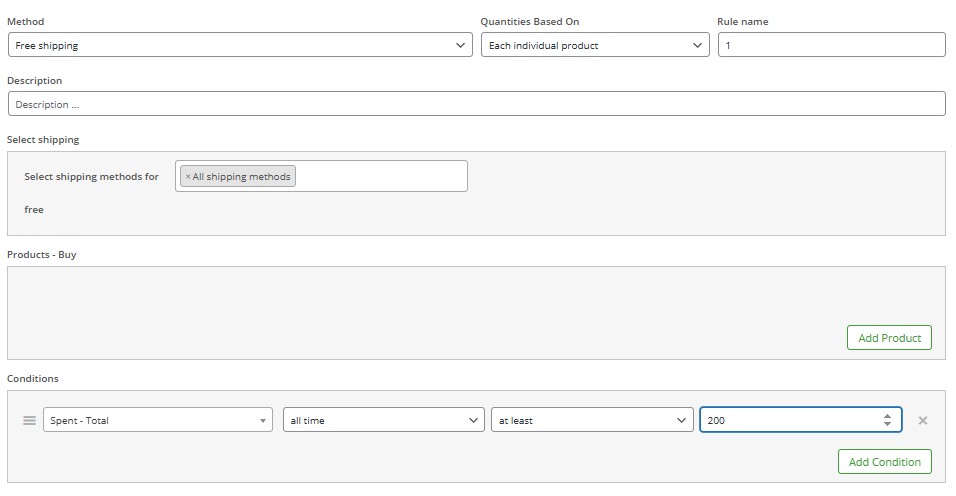This screenshot has width=956, height=496.
Task: Open the at least comparison dropdown
Action: click(592, 420)
